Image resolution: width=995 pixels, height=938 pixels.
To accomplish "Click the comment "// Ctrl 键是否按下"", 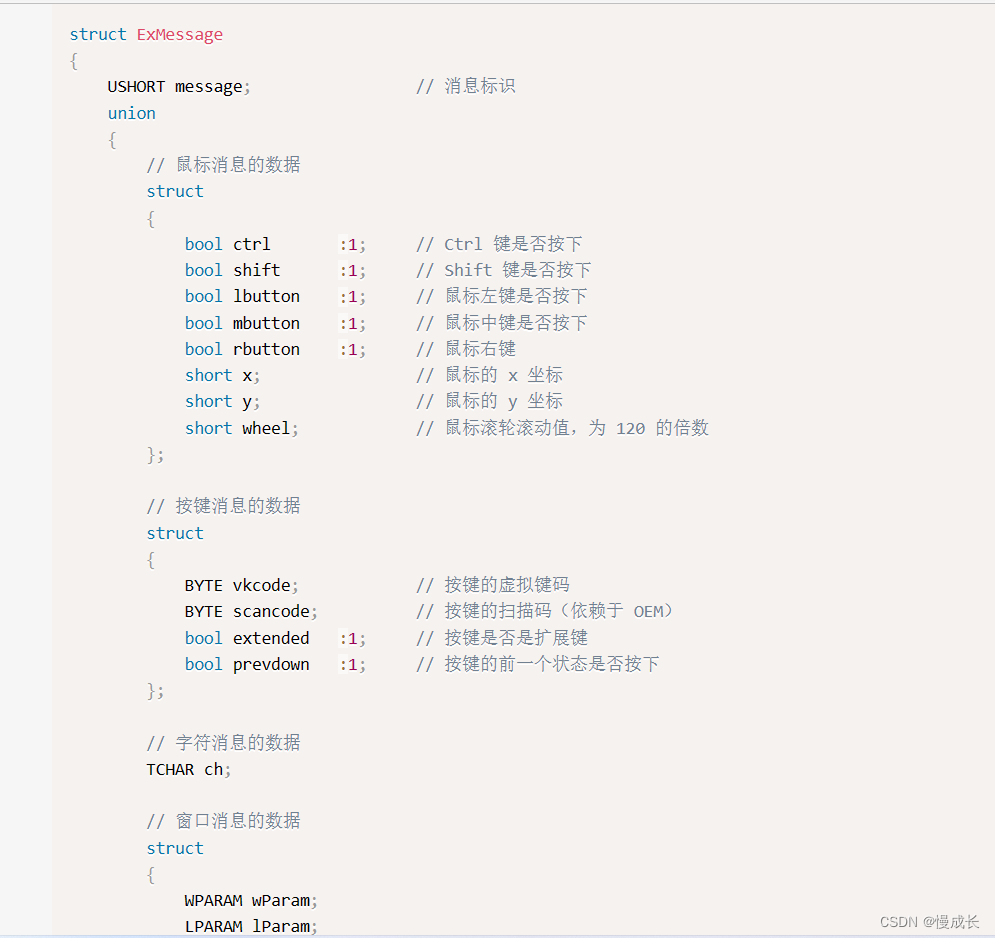I will (x=499, y=244).
